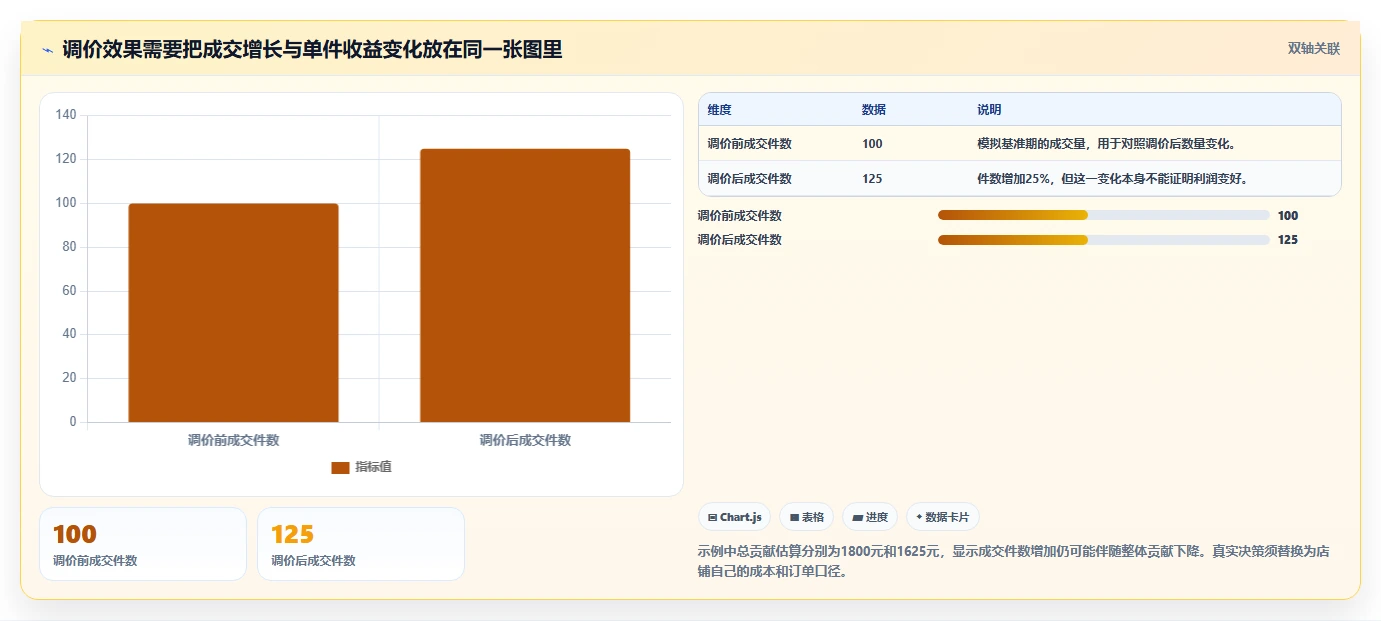Image resolution: width=1381 pixels, height=621 pixels.
Task: Click the 双轴关联 label
Action: pyautogui.click(x=1313, y=49)
